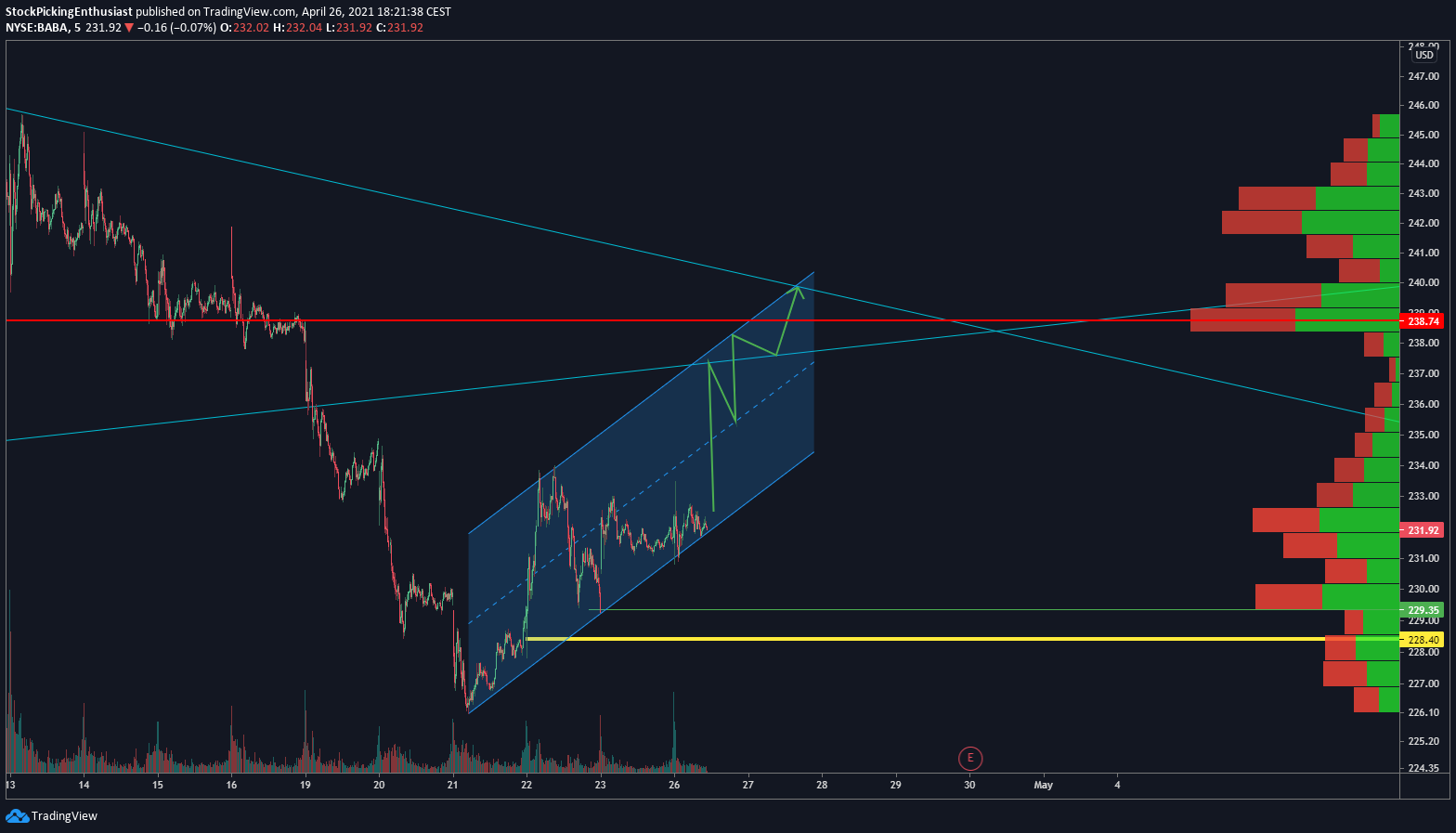The width and height of the screenshot is (1456, 833).
Task: Click the 'H:232.04' high value
Action: pos(297,28)
